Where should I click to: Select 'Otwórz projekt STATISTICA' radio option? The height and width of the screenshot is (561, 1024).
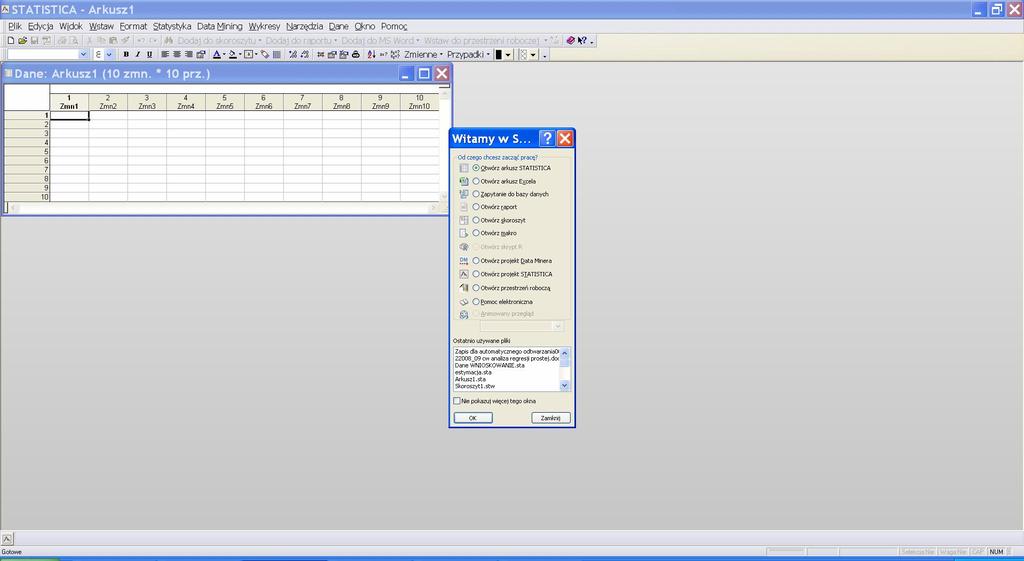click(x=475, y=274)
